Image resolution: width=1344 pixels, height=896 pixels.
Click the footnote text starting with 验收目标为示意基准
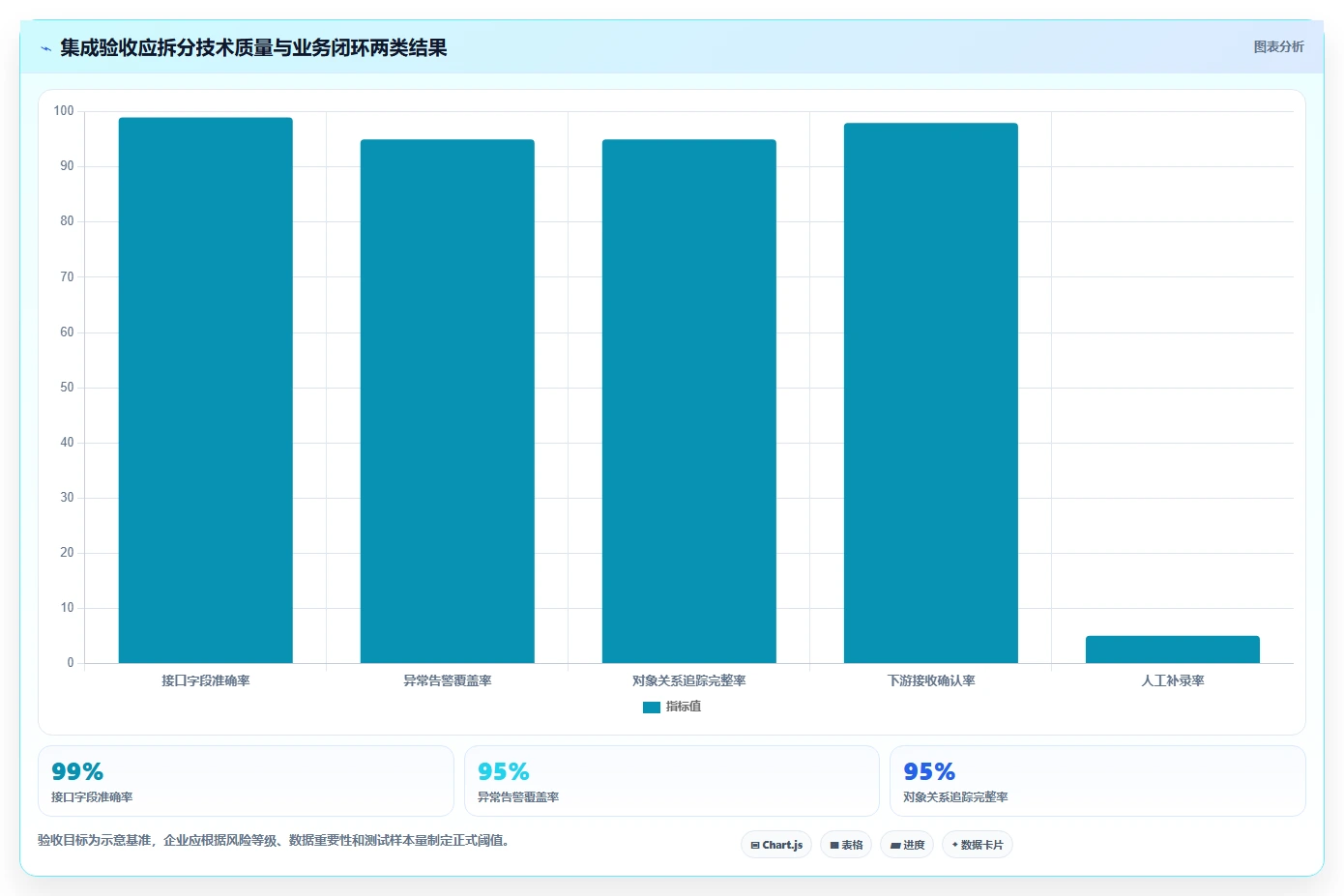point(274,841)
